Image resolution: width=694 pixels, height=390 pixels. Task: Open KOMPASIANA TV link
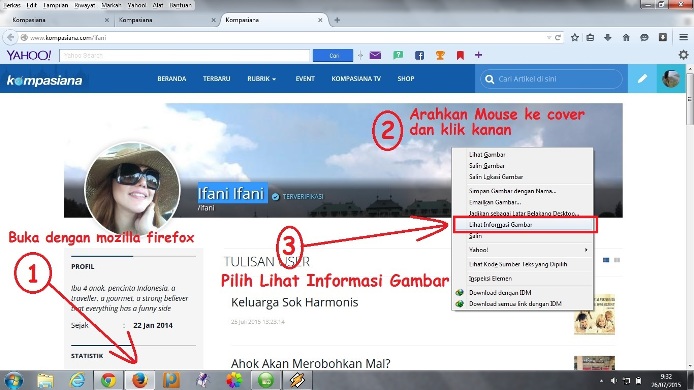pos(356,79)
